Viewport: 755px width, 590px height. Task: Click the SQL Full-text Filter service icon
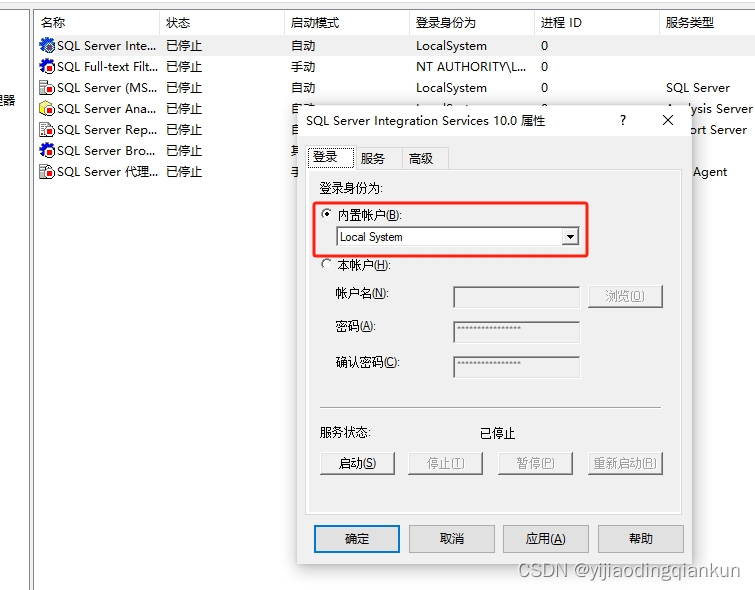(47, 66)
